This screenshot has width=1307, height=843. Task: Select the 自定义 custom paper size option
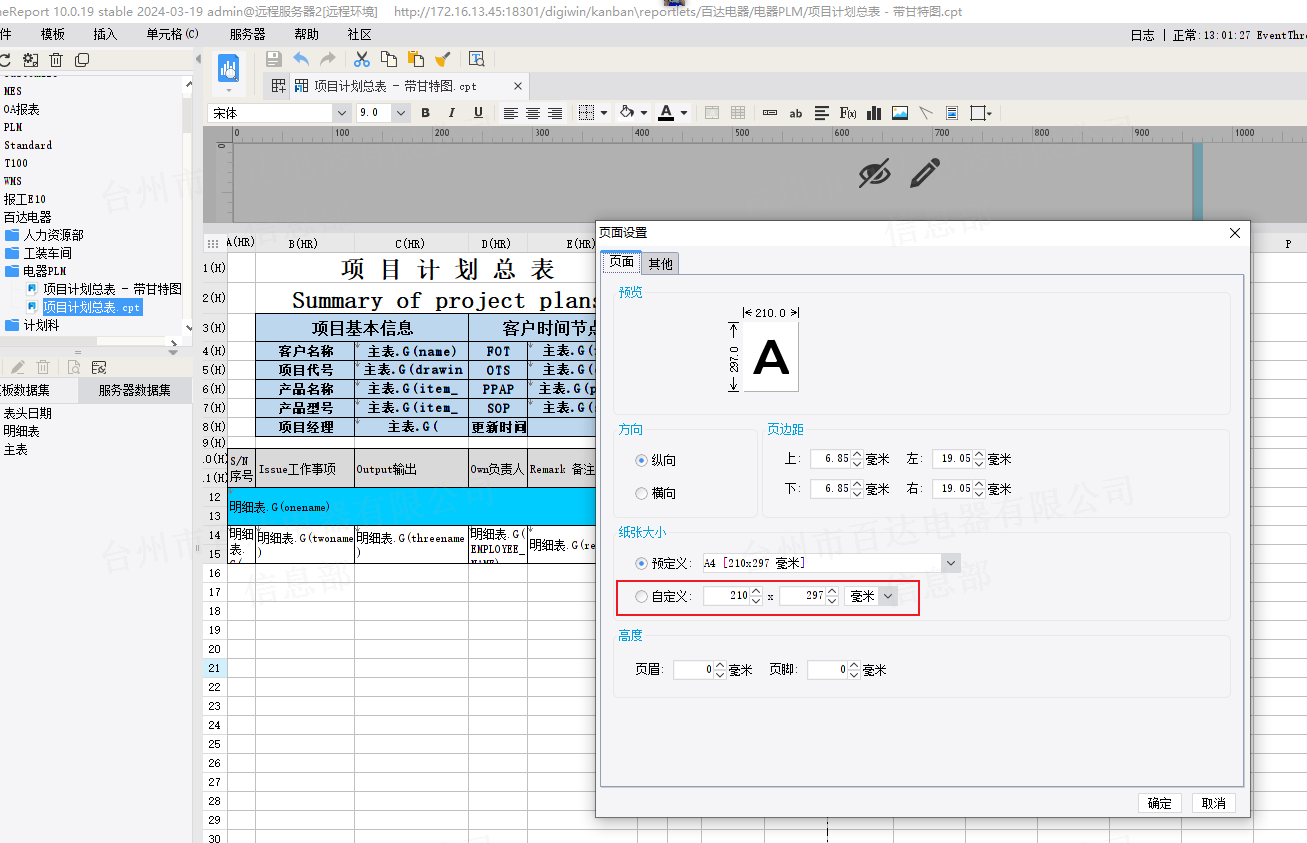click(642, 596)
